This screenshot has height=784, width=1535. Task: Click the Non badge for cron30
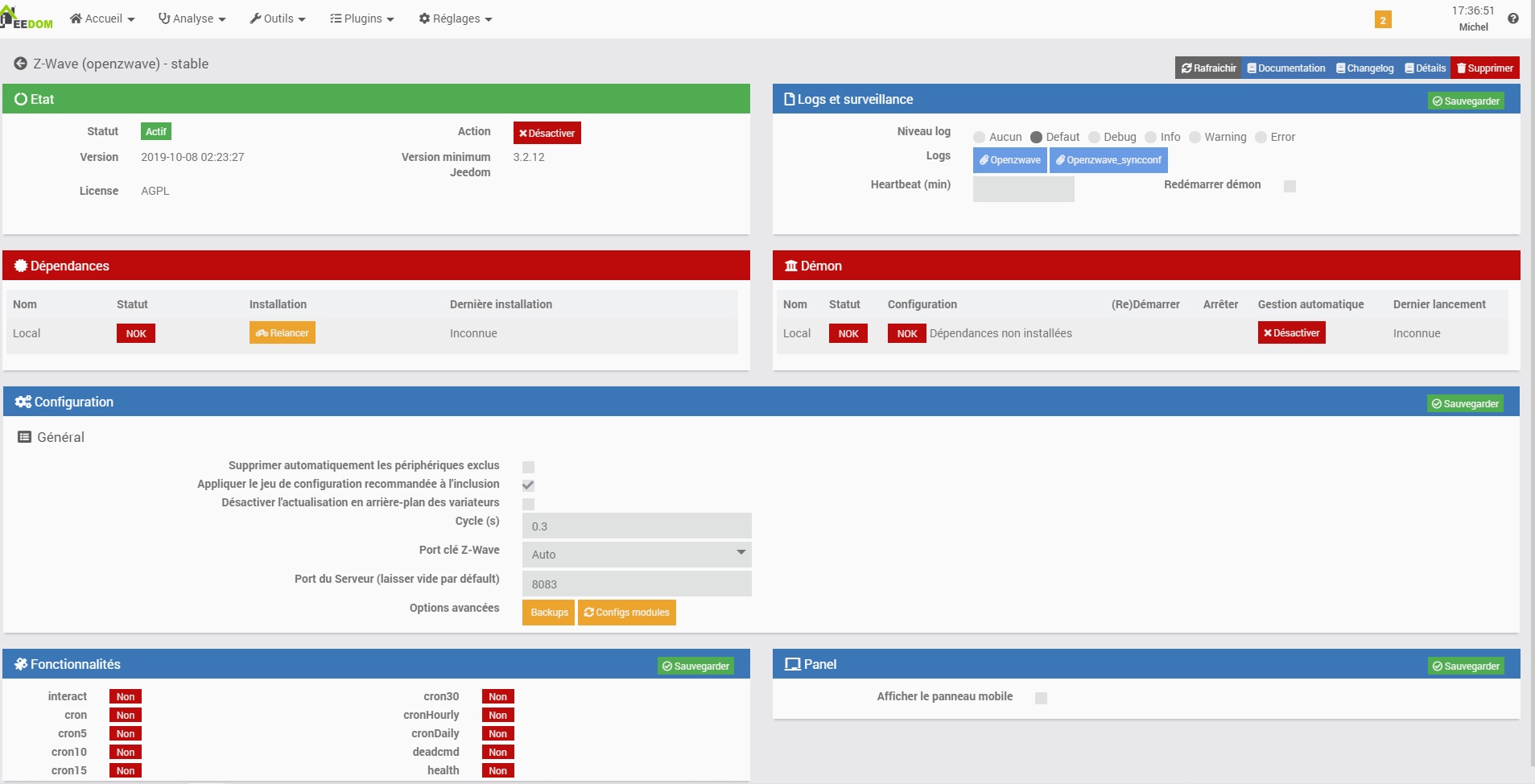coord(498,697)
